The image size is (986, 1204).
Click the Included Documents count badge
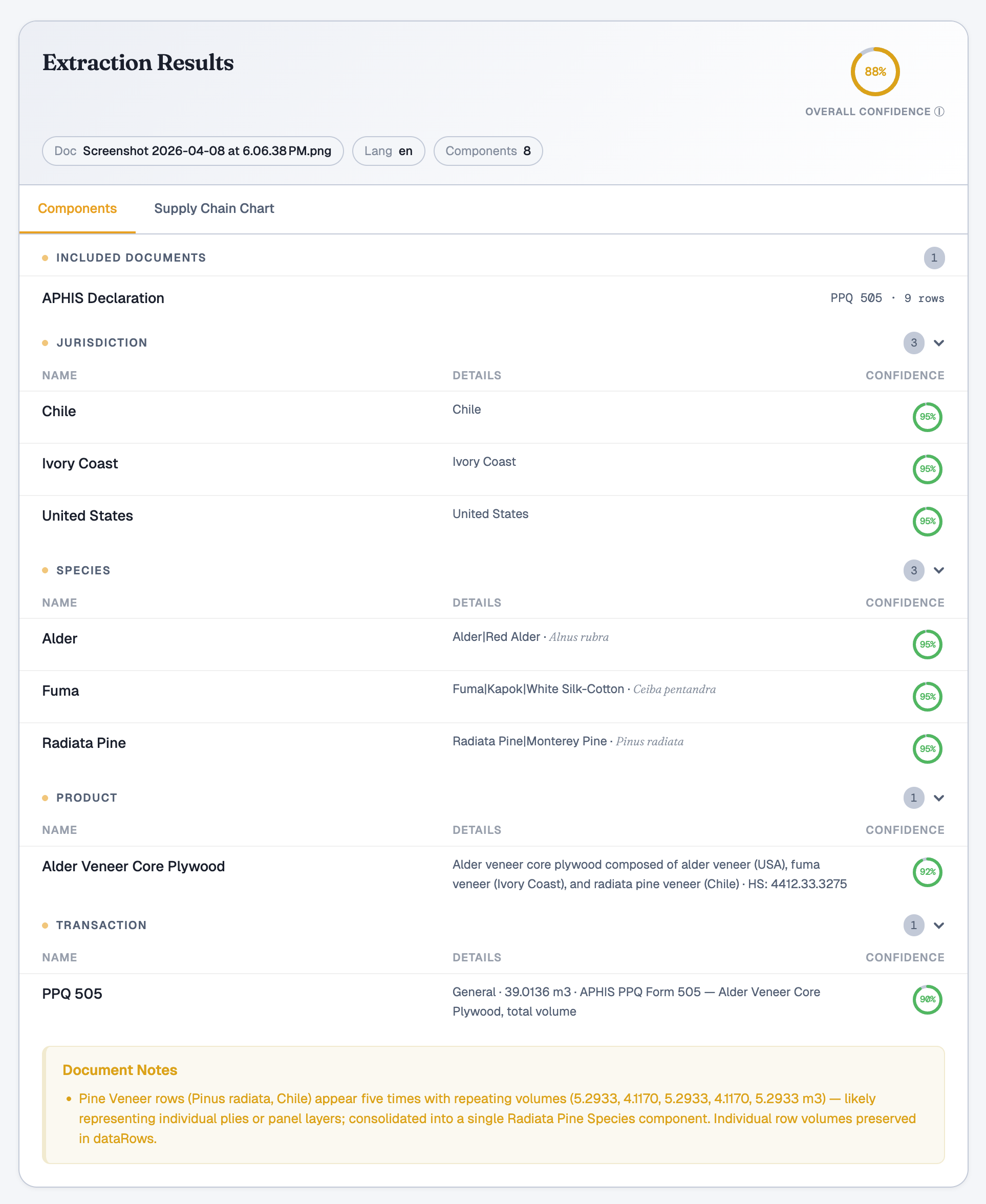tap(934, 258)
